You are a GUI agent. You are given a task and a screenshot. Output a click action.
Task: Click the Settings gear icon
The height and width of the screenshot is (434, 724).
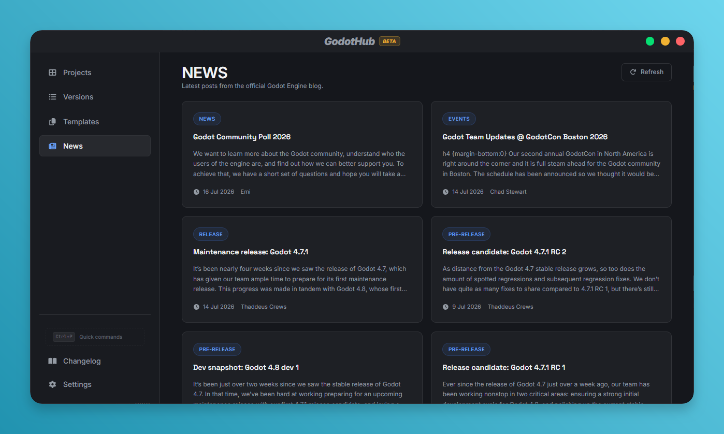click(x=53, y=385)
